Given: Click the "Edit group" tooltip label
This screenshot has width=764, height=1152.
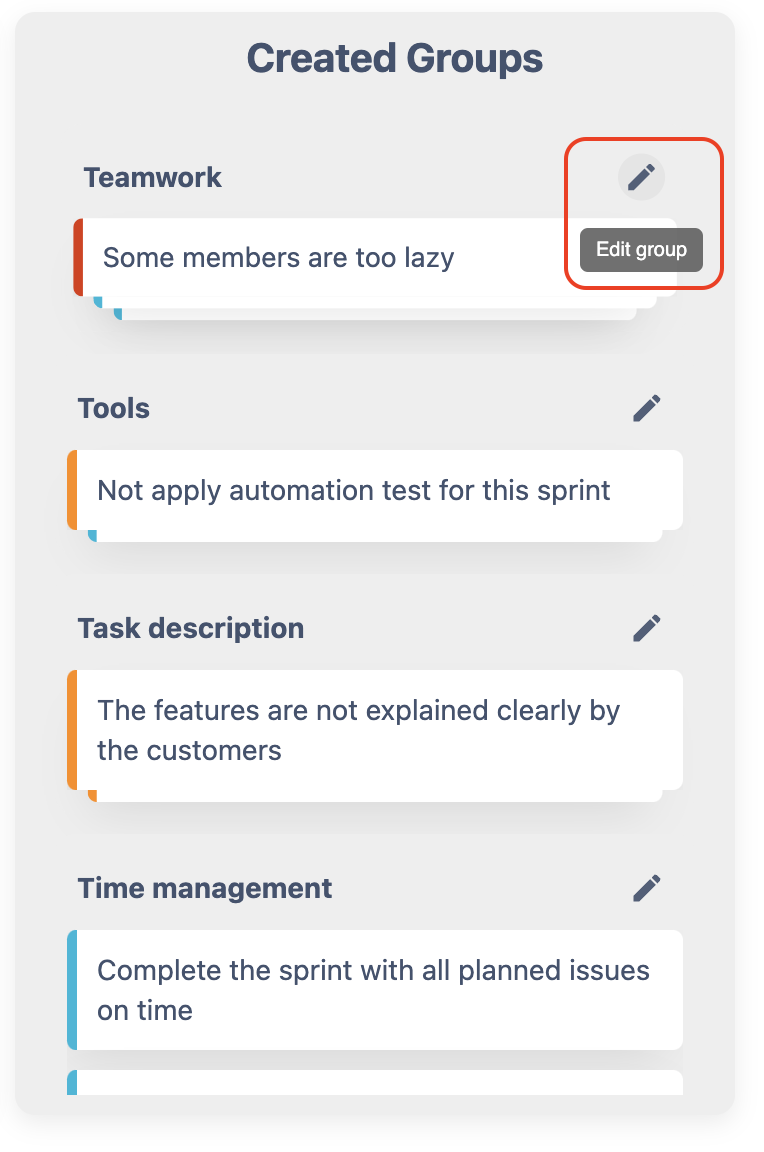Looking at the screenshot, I should (641, 250).
